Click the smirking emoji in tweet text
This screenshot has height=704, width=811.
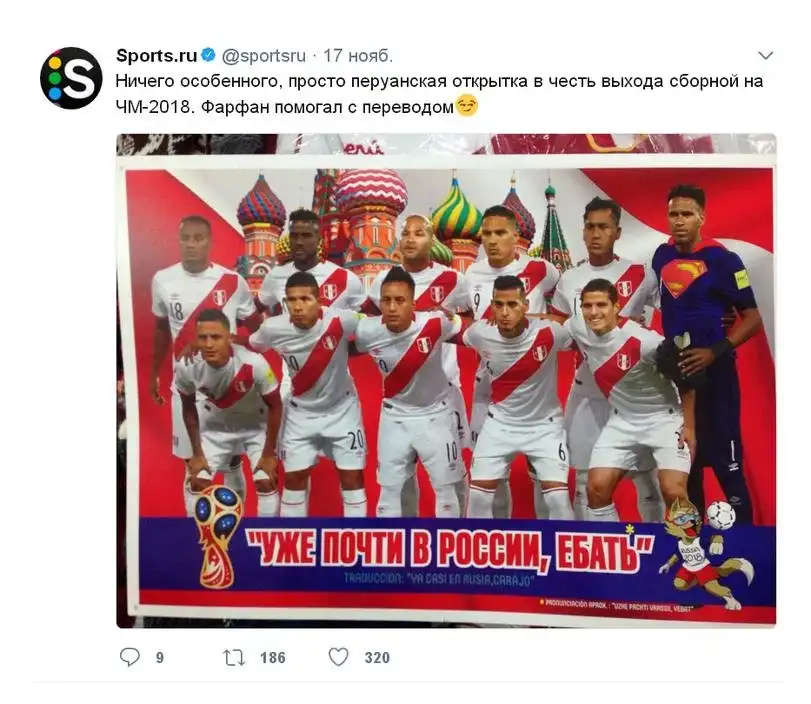466,105
